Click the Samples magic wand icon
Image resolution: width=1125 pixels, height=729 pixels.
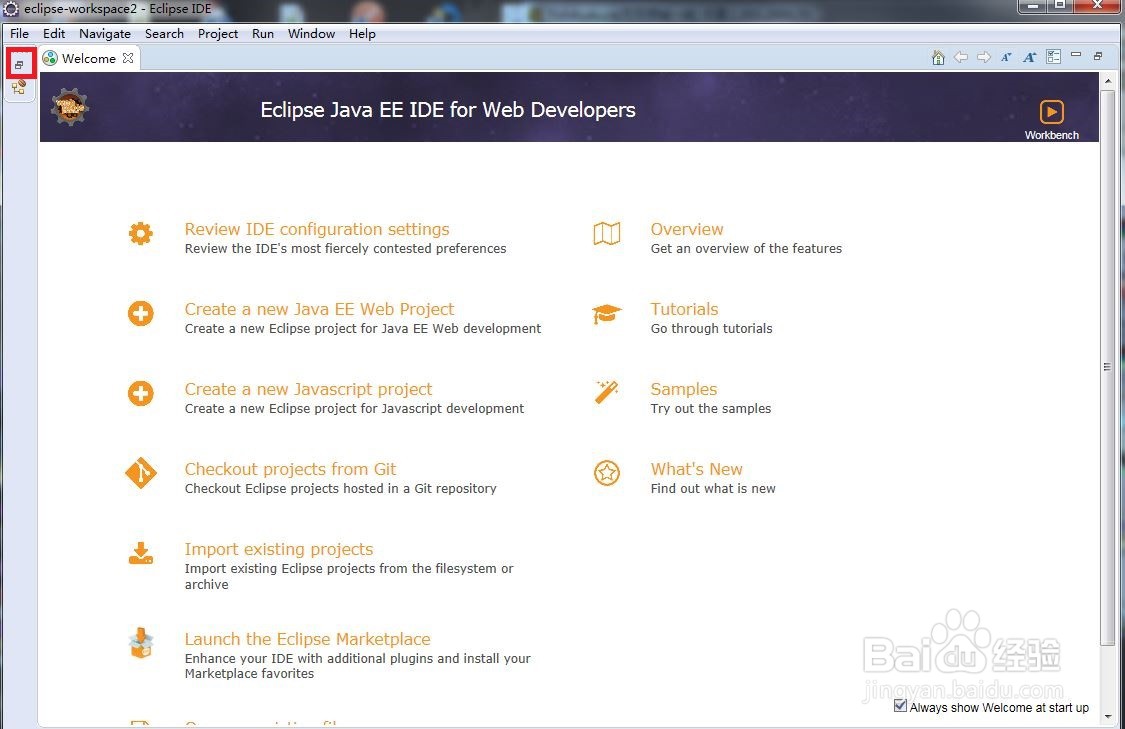606,392
